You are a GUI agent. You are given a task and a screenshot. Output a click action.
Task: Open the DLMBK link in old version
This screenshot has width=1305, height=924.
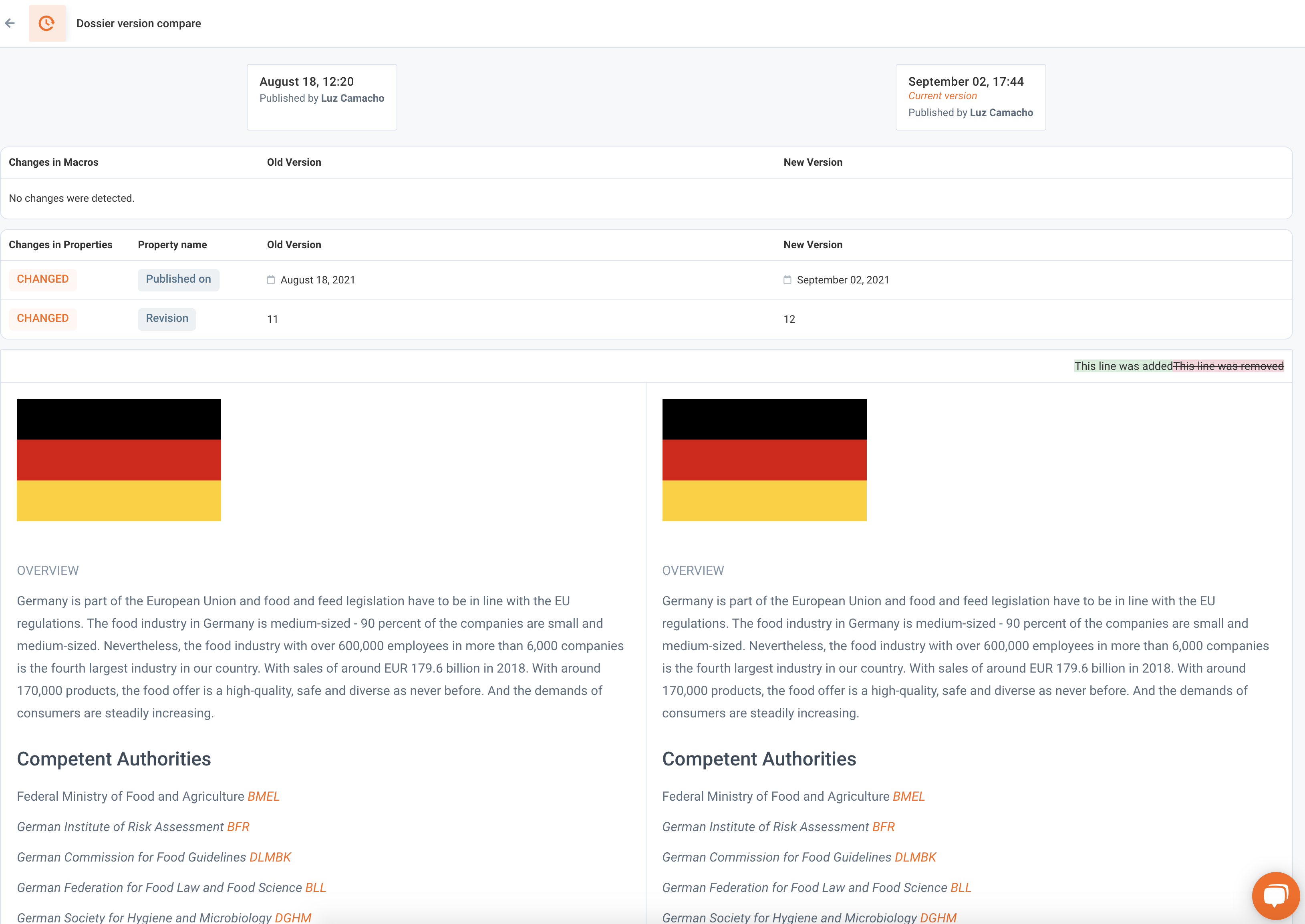(270, 858)
